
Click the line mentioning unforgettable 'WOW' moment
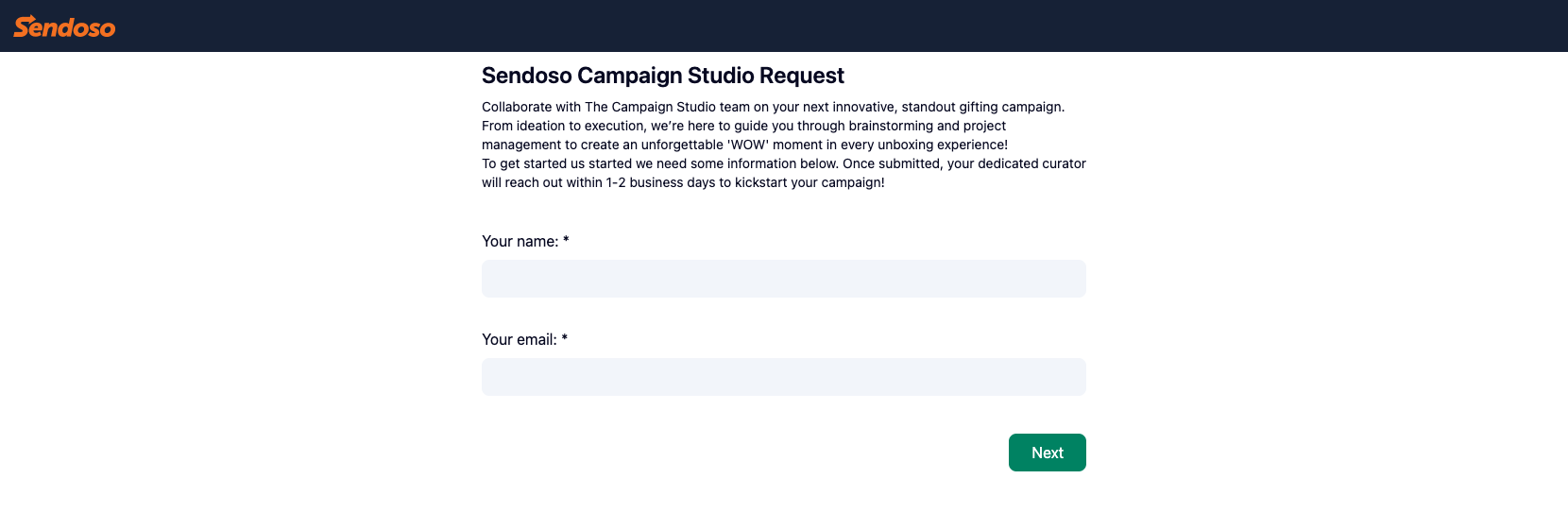click(x=744, y=145)
